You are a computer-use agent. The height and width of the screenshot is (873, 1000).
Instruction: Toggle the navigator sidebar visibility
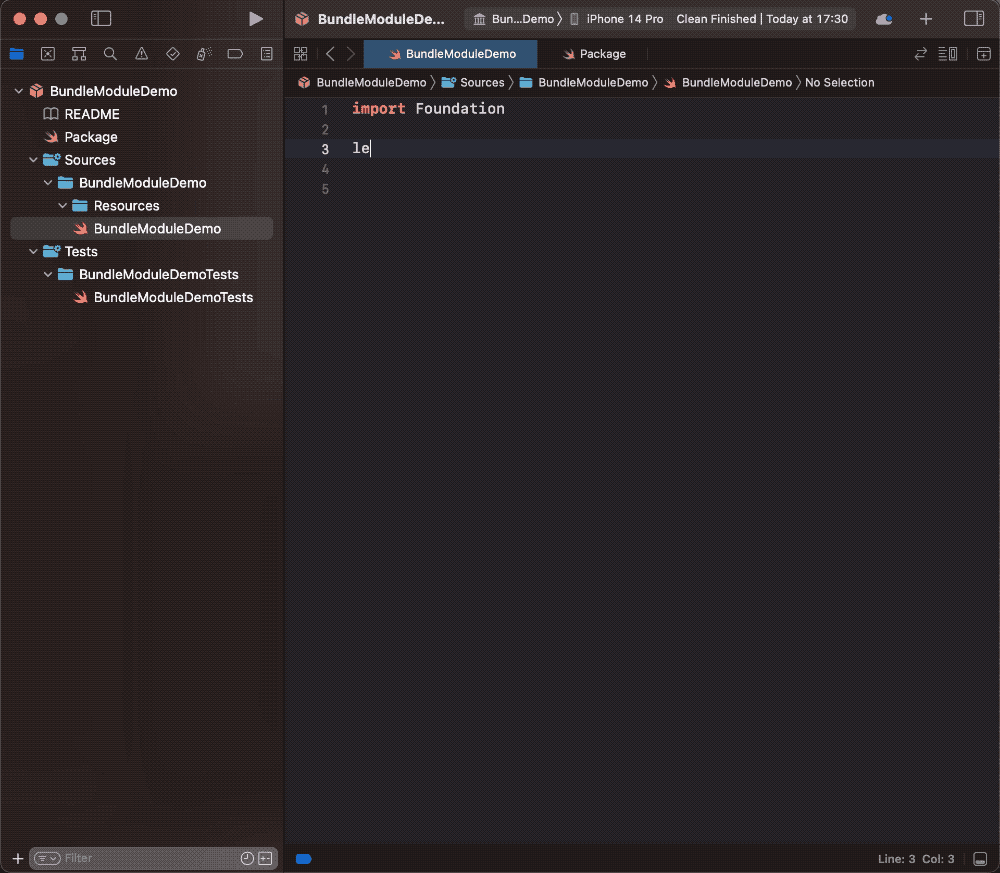coord(100,17)
